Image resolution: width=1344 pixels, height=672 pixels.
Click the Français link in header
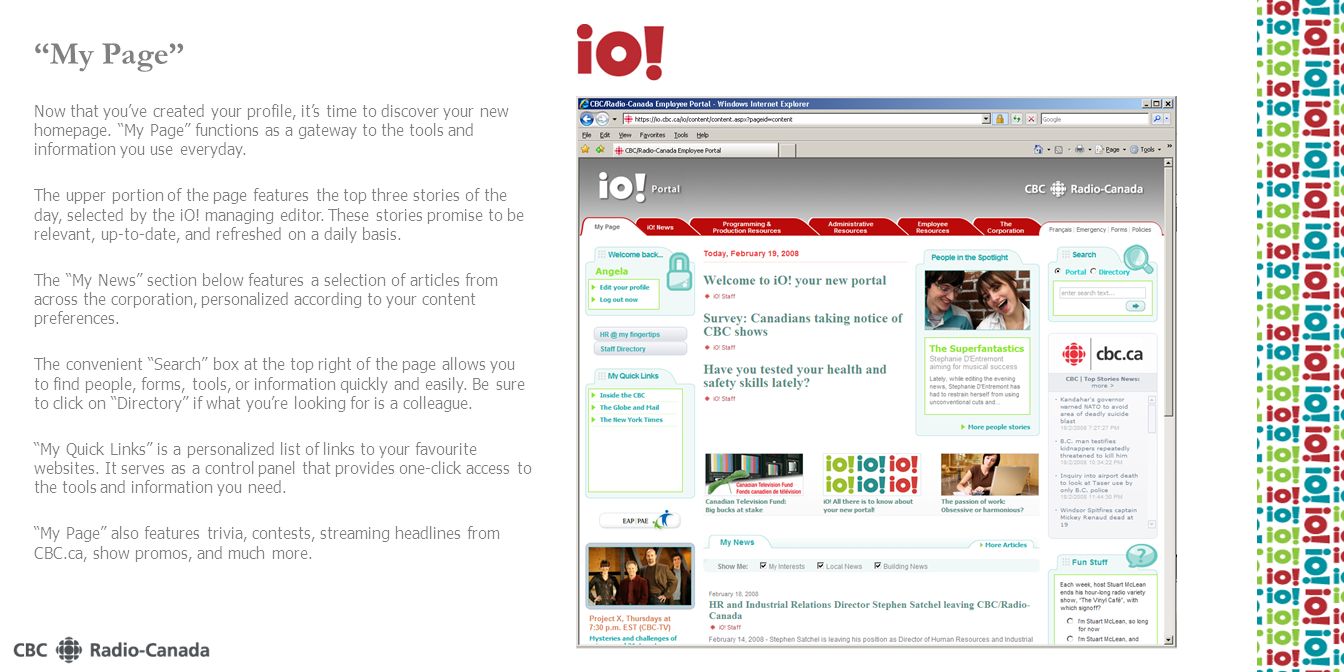[1059, 229]
